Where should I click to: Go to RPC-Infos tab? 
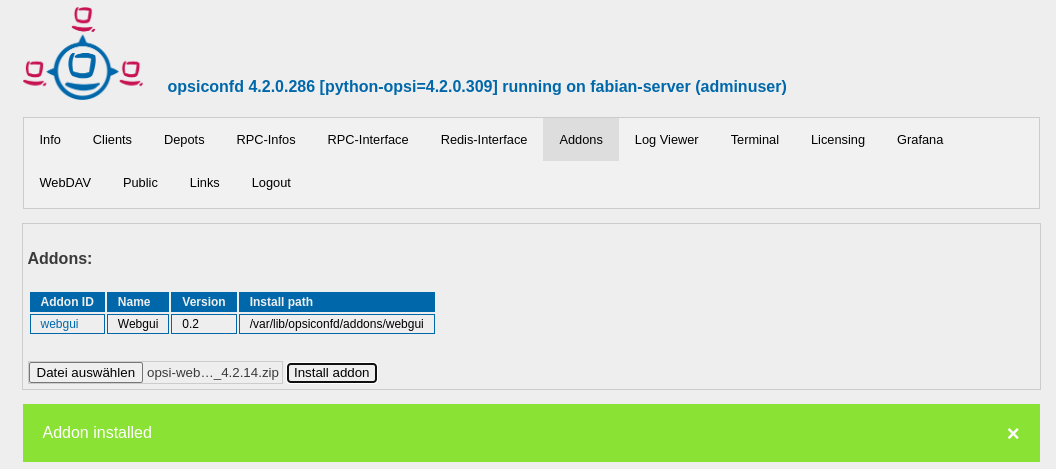click(x=266, y=140)
